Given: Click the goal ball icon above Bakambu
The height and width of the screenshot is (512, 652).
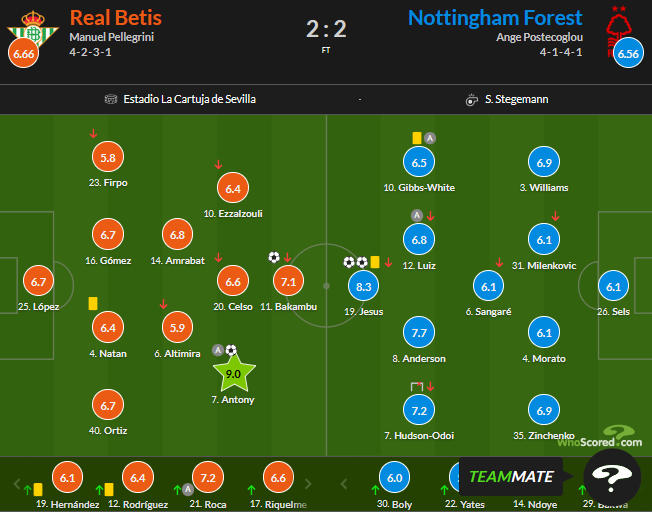Looking at the screenshot, I should pos(274,257).
